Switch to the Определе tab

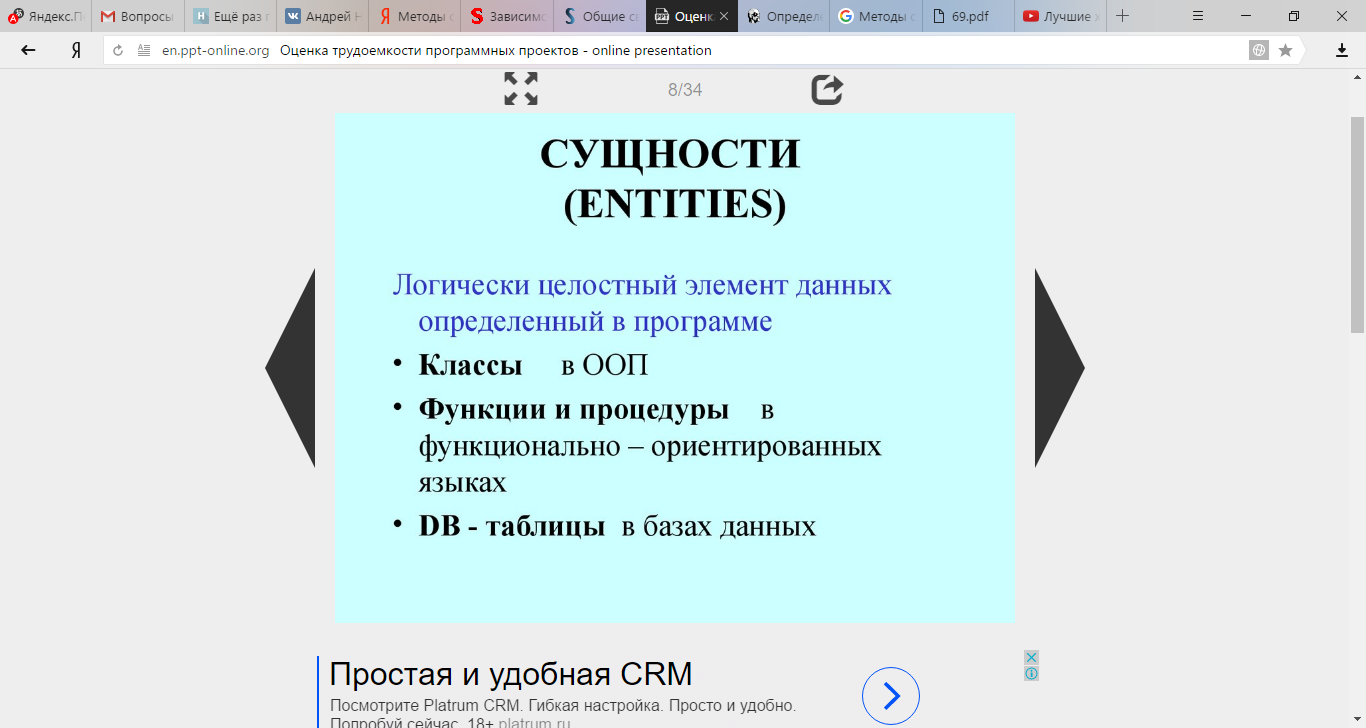coord(784,16)
